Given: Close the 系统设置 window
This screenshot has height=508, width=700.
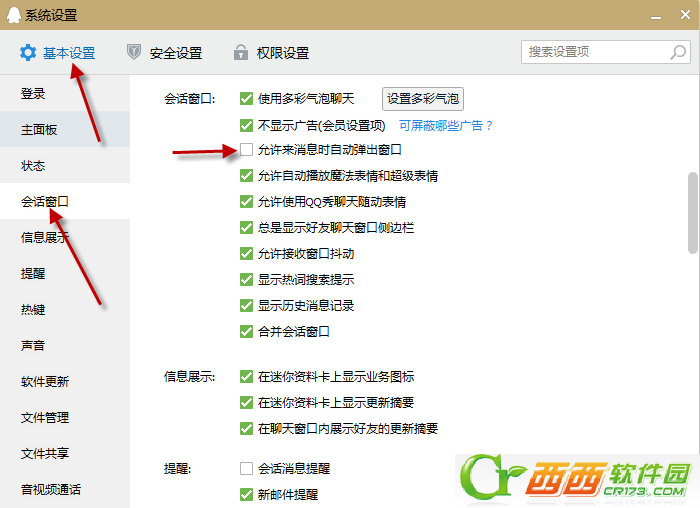Looking at the screenshot, I should [x=685, y=15].
